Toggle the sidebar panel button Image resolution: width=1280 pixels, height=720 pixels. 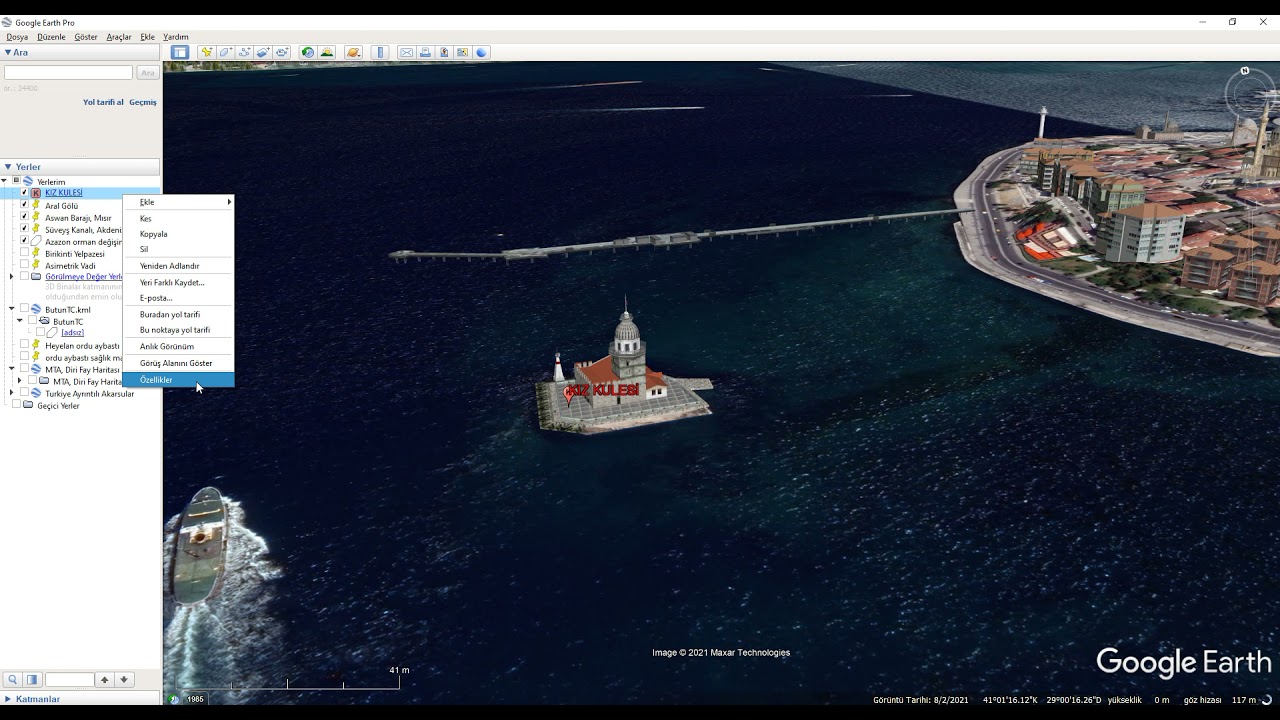(x=179, y=52)
